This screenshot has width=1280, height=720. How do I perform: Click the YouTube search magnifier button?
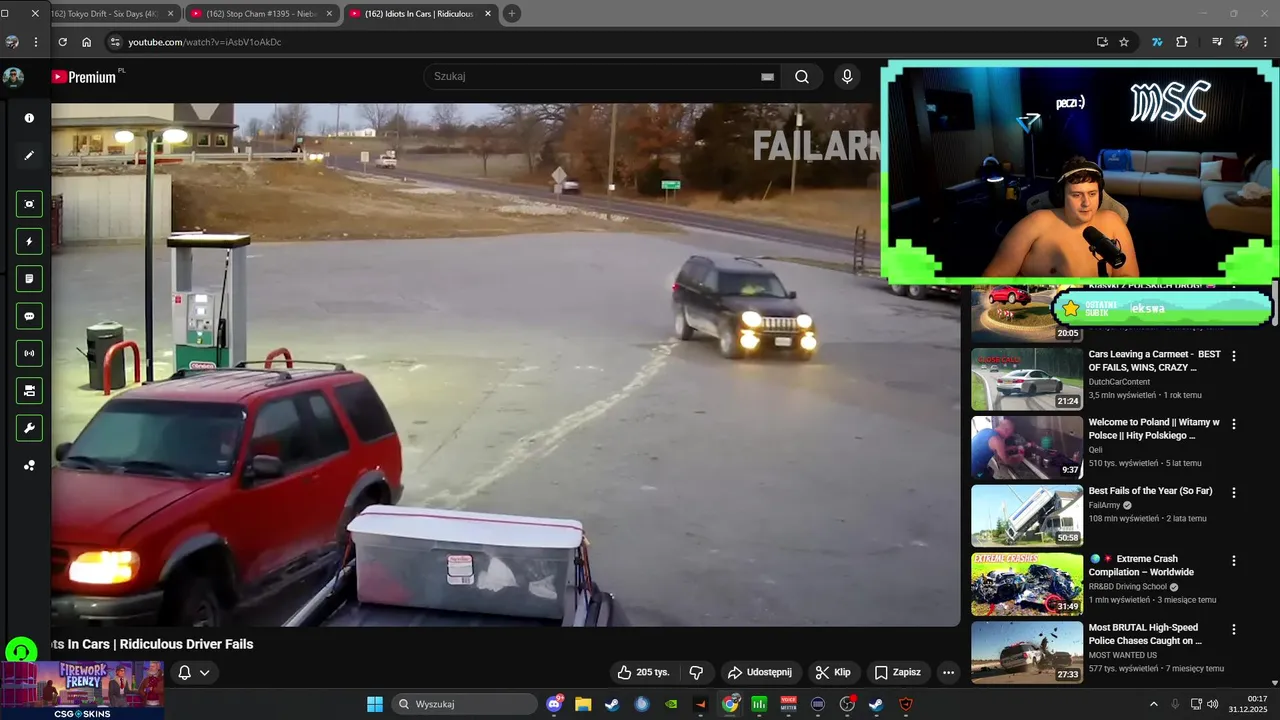[x=802, y=77]
